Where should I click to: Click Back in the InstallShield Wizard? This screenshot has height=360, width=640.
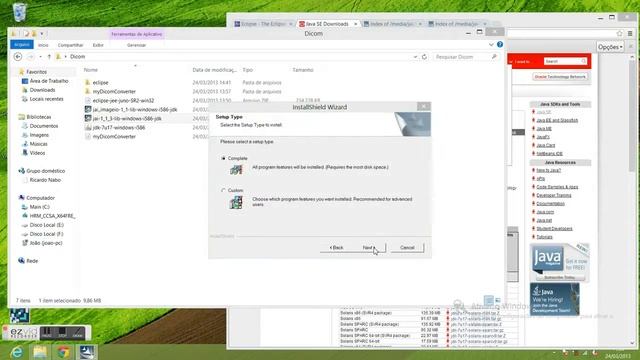337,248
